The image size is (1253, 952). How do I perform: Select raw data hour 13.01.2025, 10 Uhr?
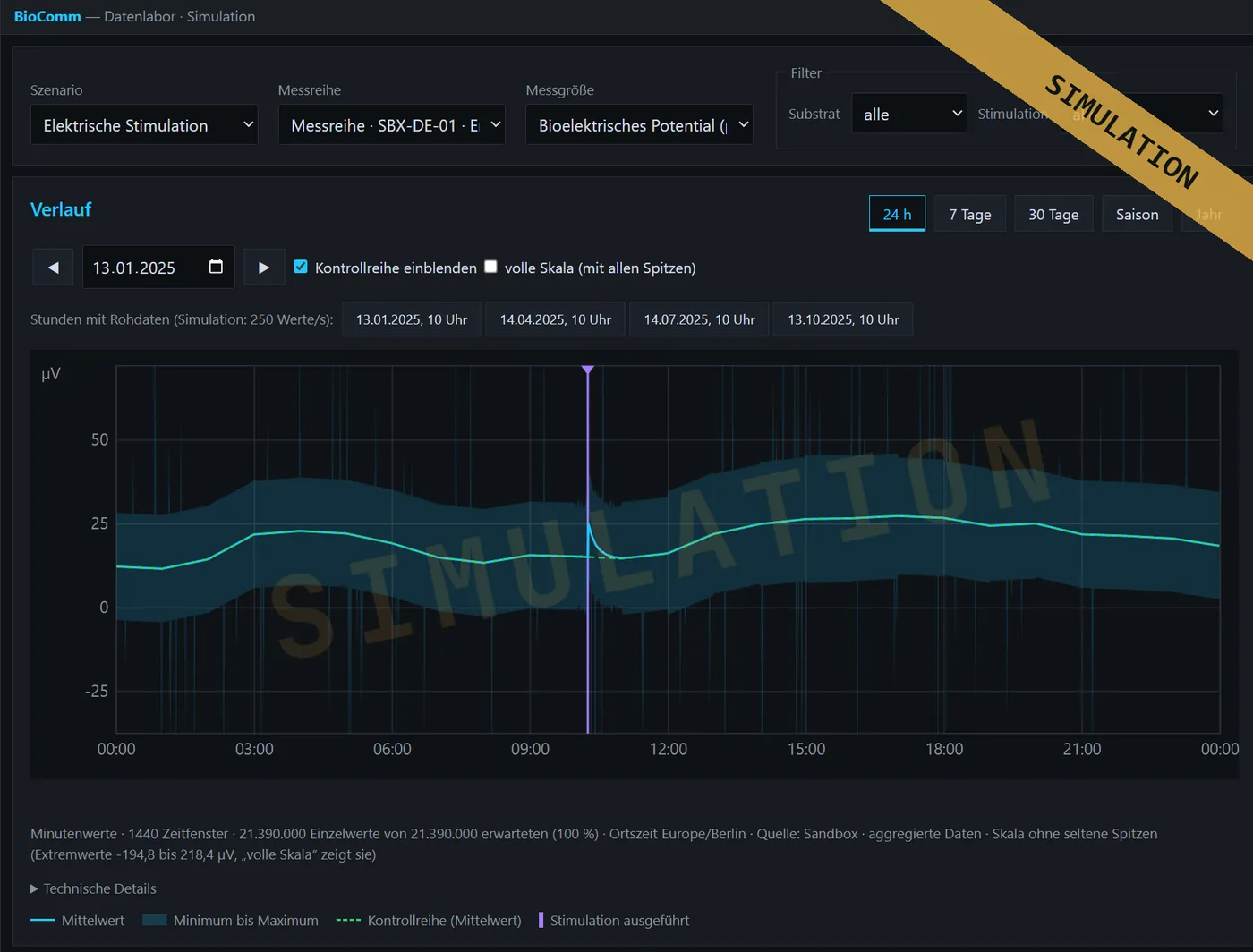[x=412, y=319]
